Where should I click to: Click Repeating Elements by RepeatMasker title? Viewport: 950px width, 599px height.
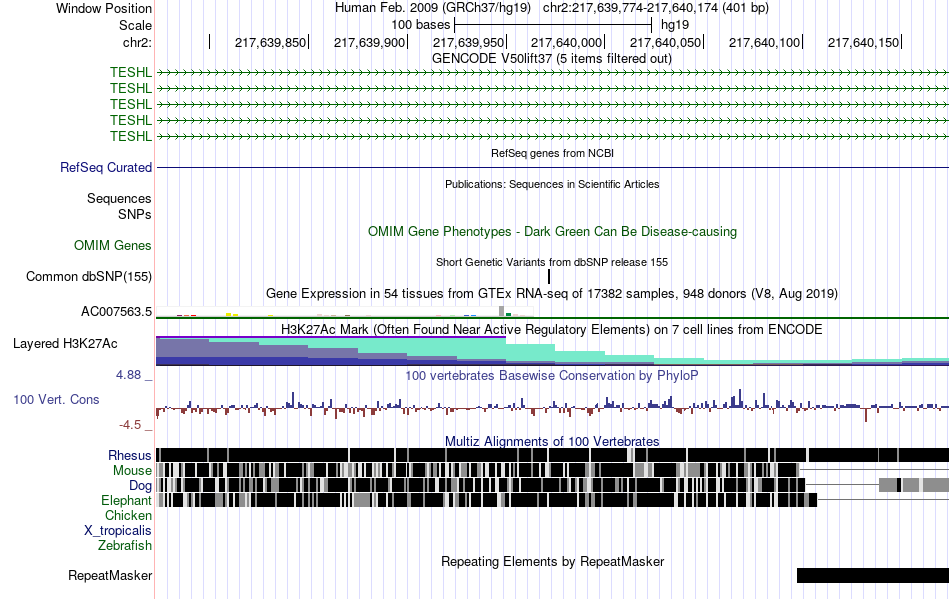click(552, 561)
